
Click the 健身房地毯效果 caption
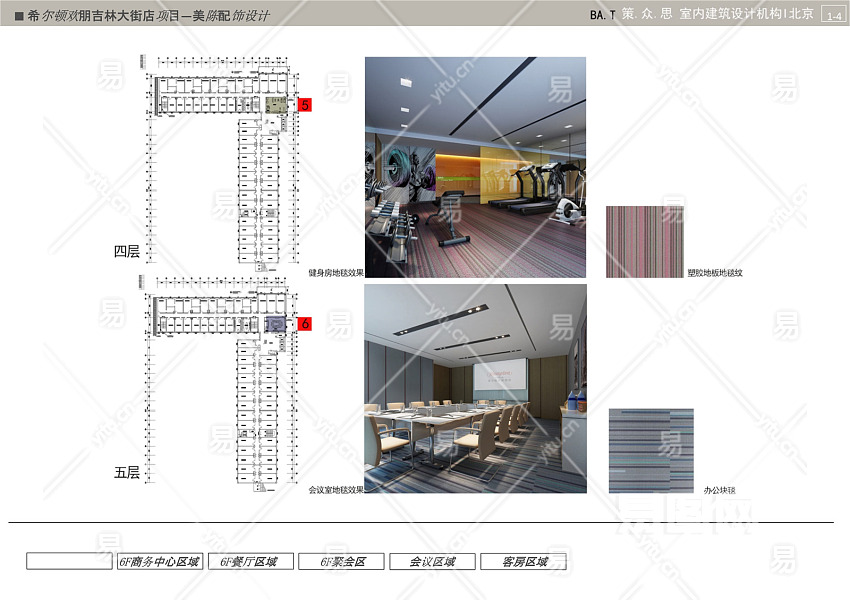[336, 273]
